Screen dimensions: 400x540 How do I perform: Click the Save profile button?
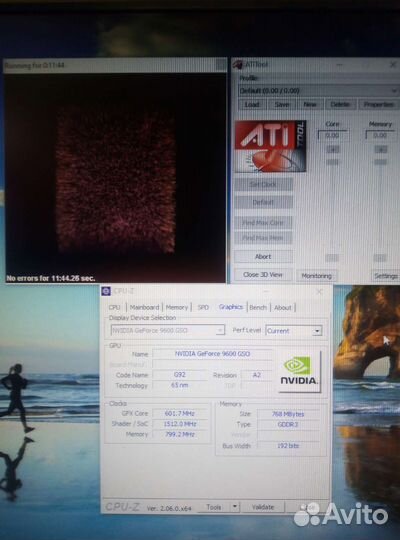coord(282,104)
